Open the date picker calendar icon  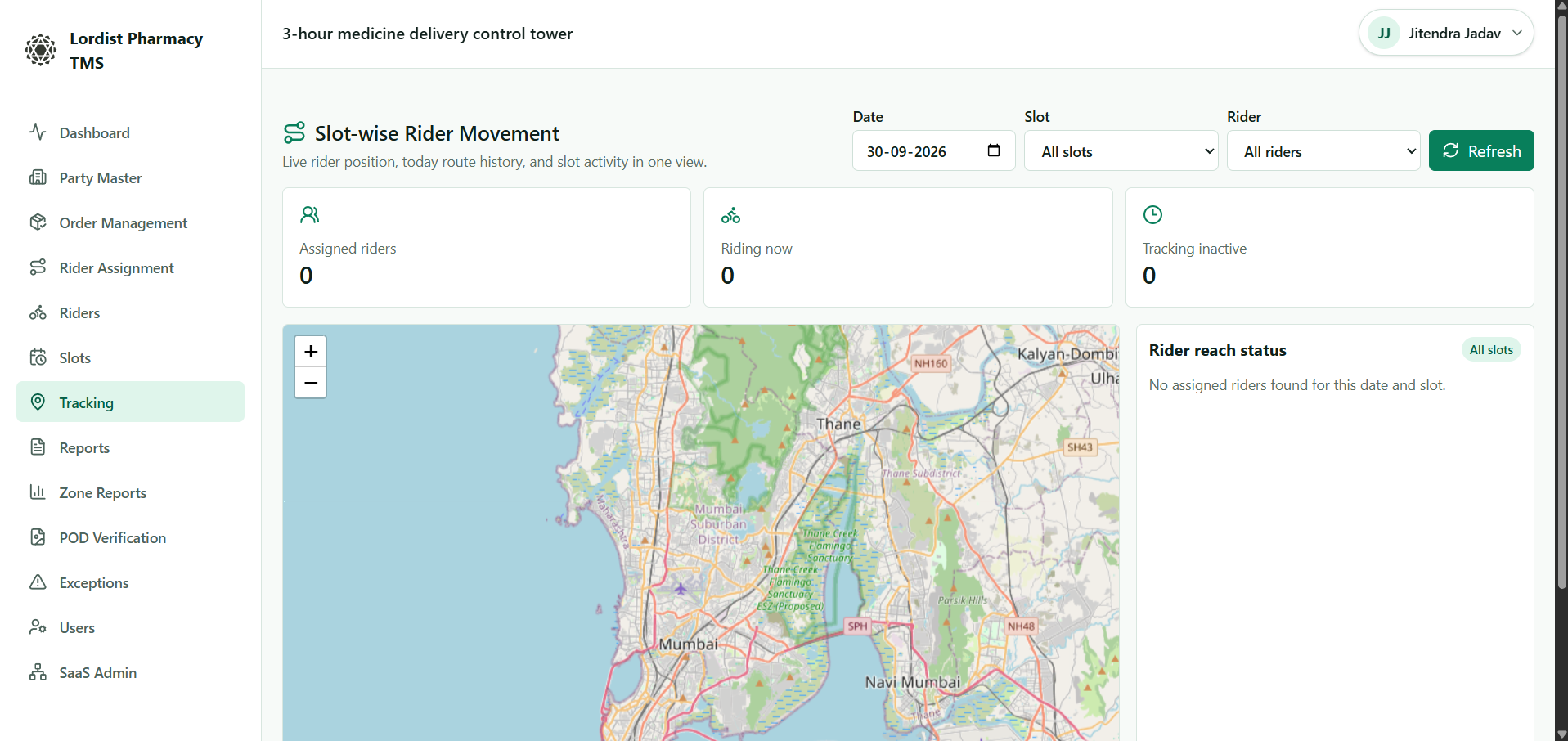(x=994, y=150)
